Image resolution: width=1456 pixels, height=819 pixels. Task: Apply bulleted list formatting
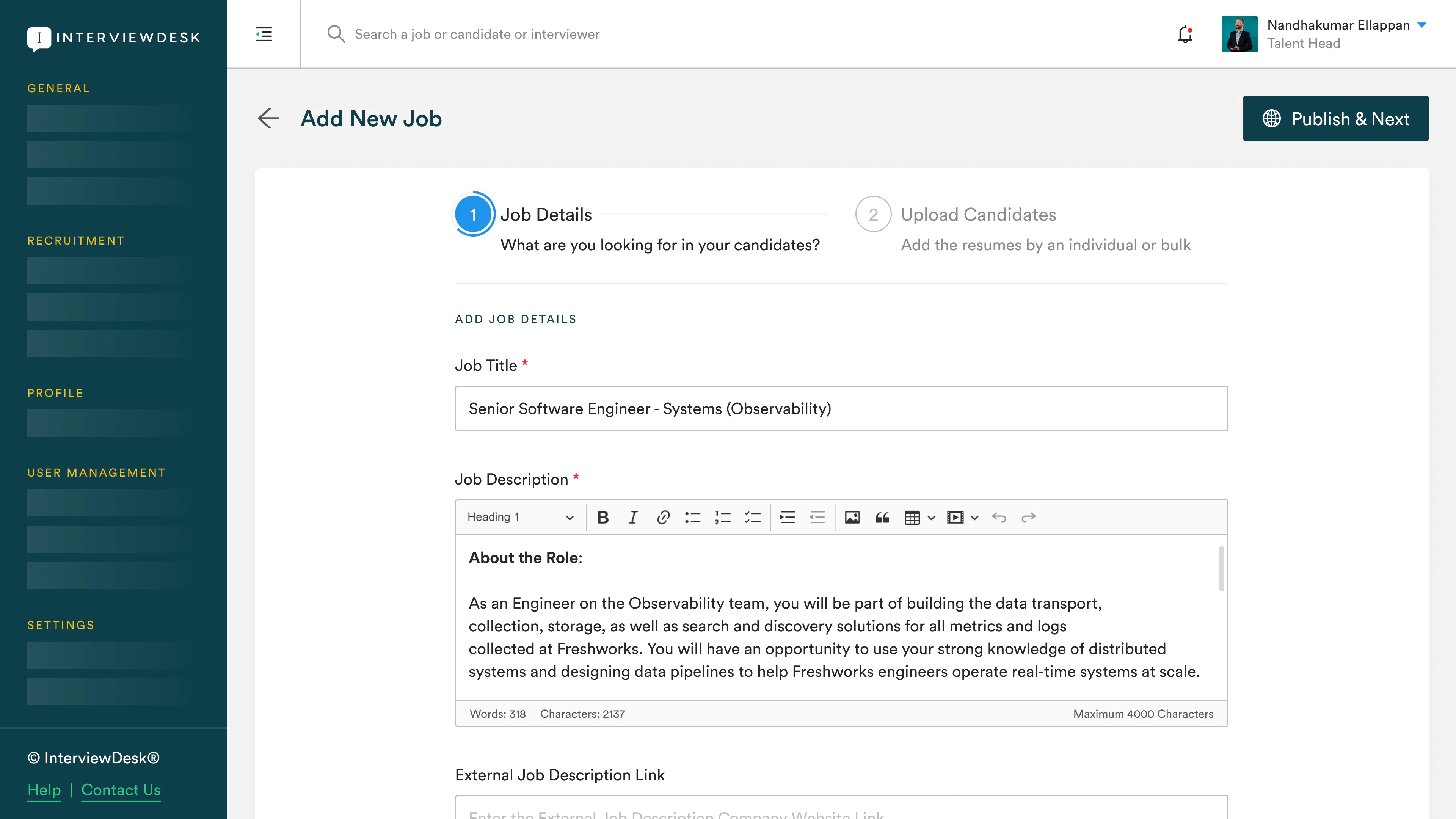(x=693, y=517)
